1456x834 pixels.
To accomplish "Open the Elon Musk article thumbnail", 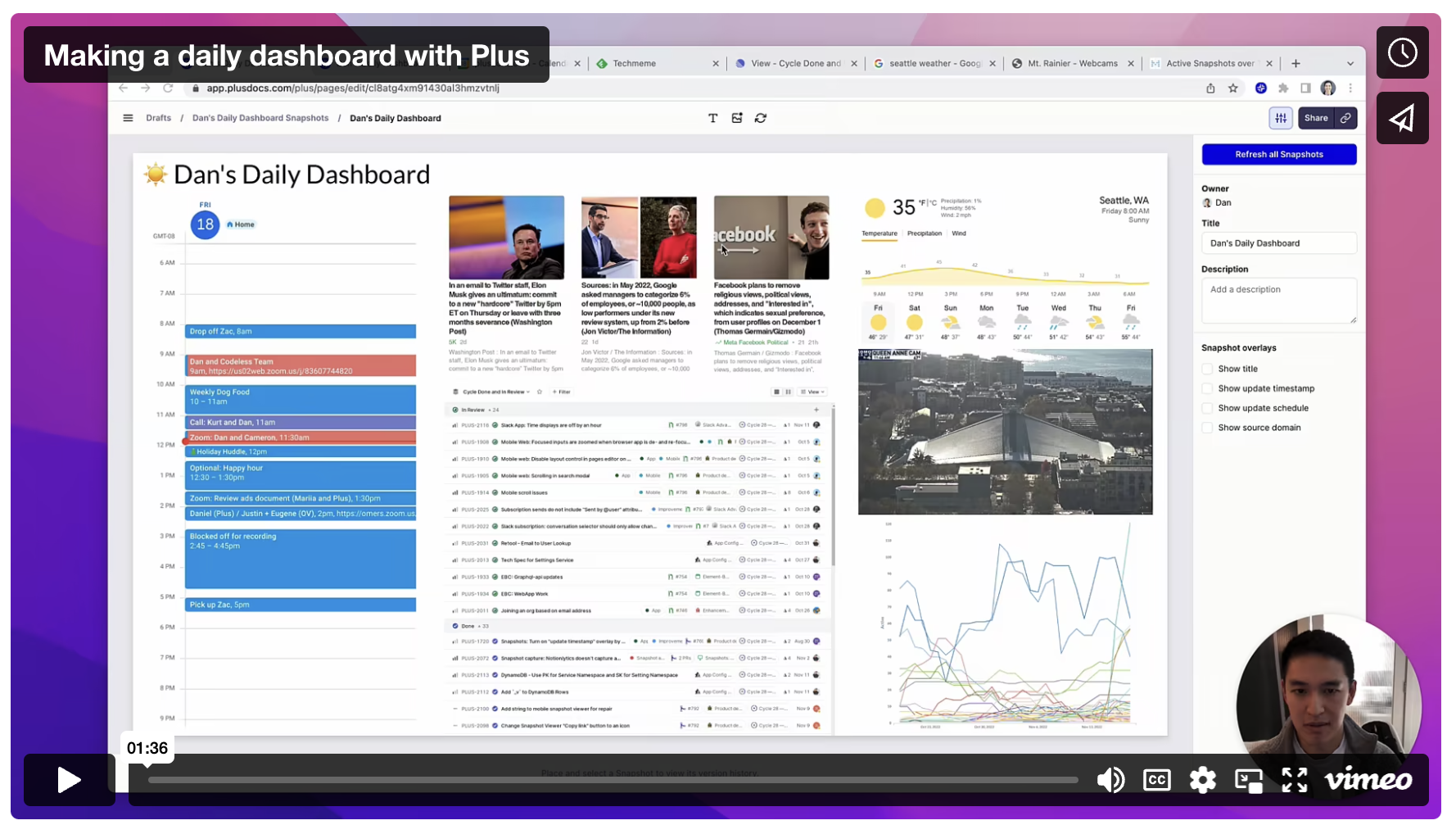I will 506,238.
